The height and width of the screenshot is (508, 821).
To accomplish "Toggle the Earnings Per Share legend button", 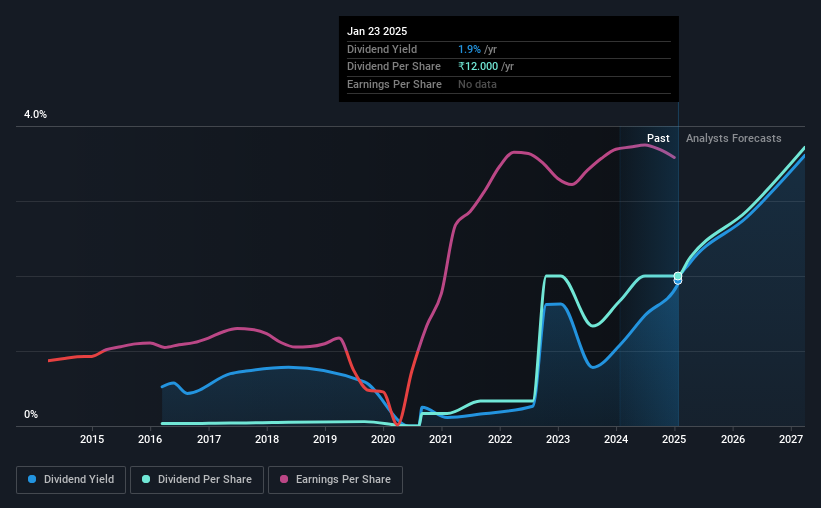I will [x=335, y=480].
